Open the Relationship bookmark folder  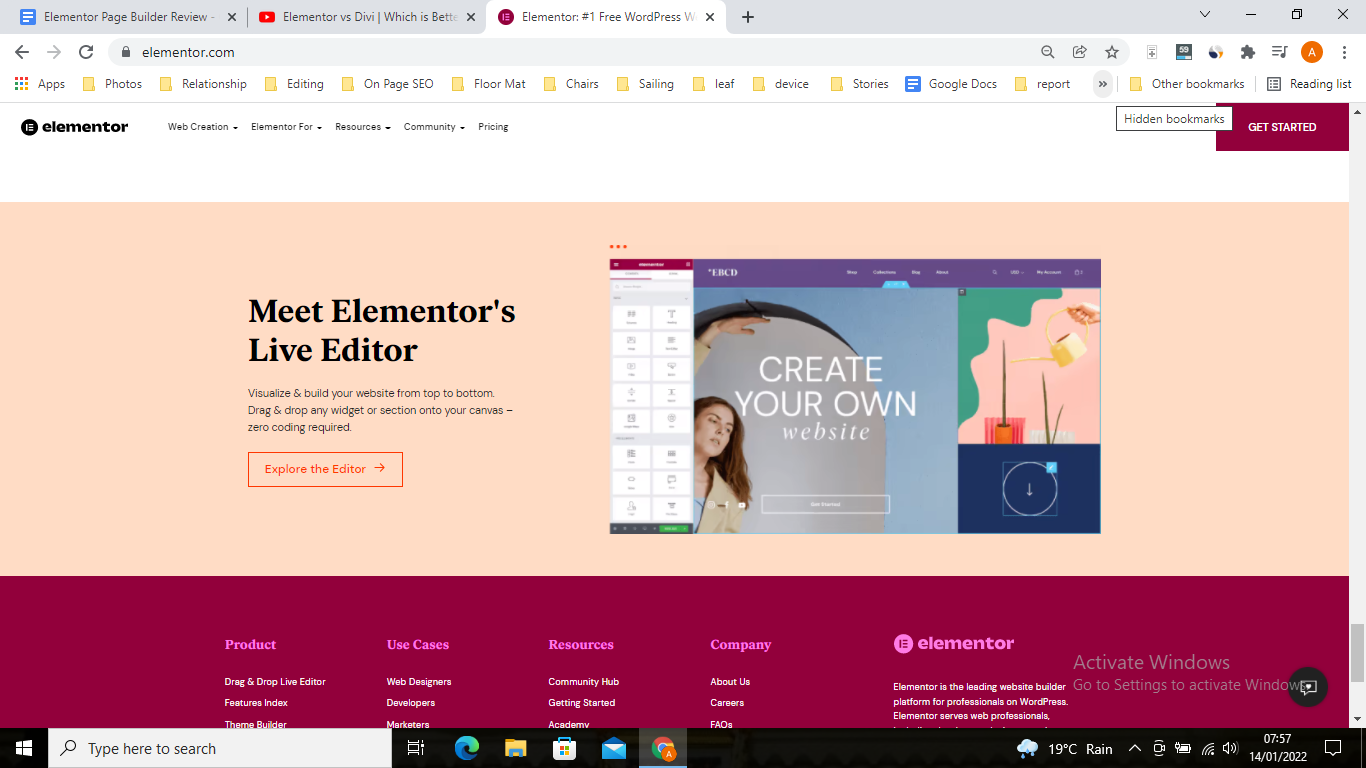203,84
